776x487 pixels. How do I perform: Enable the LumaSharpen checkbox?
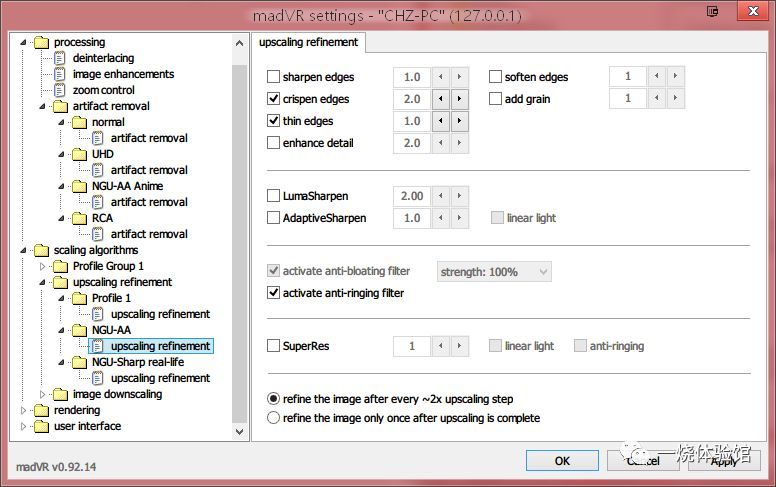click(x=273, y=195)
